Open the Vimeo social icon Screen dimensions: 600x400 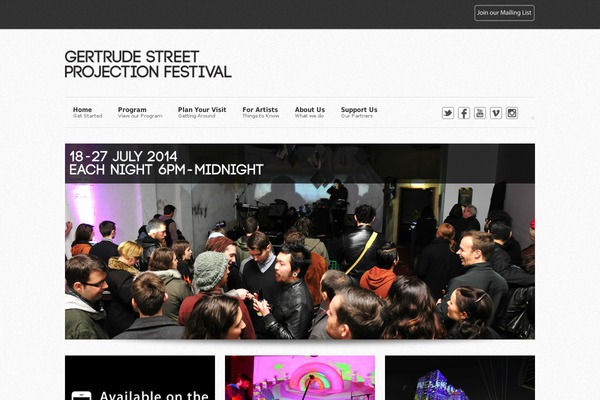coord(496,113)
